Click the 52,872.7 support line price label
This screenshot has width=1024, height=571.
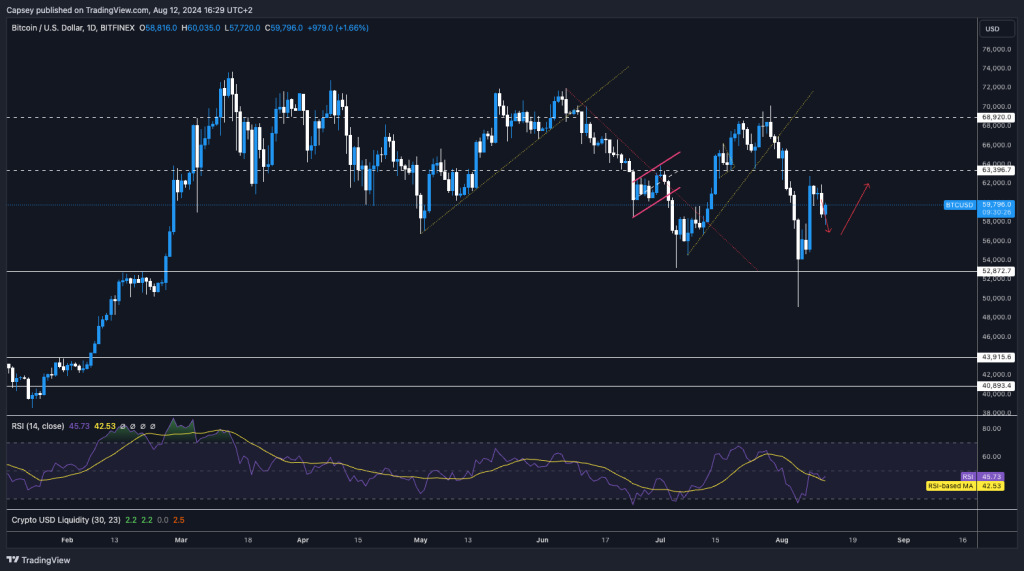coord(998,271)
